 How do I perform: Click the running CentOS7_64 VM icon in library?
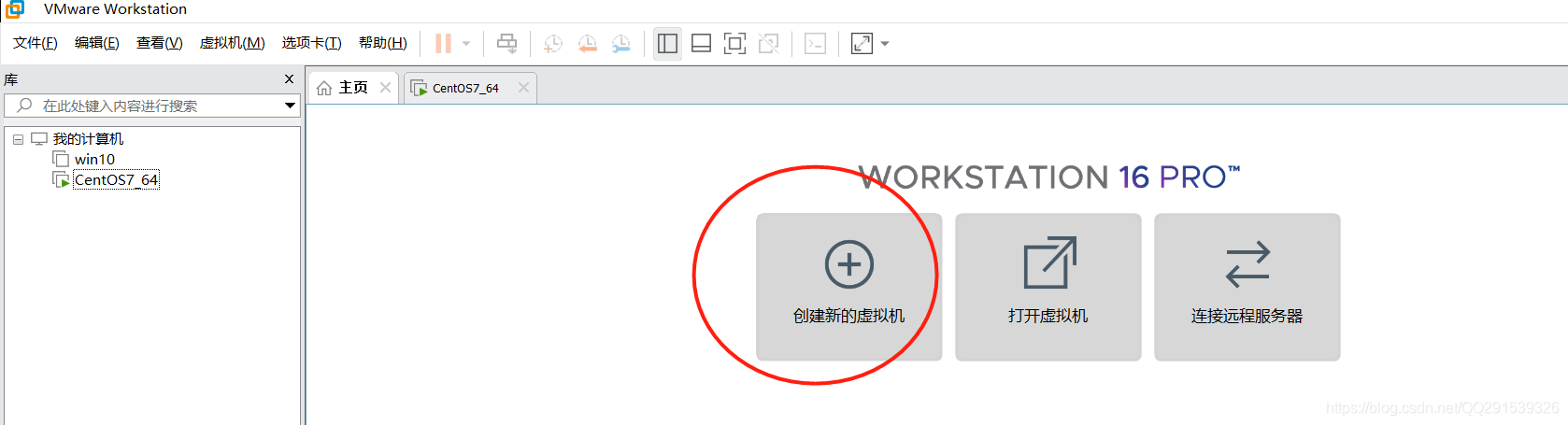[62, 179]
